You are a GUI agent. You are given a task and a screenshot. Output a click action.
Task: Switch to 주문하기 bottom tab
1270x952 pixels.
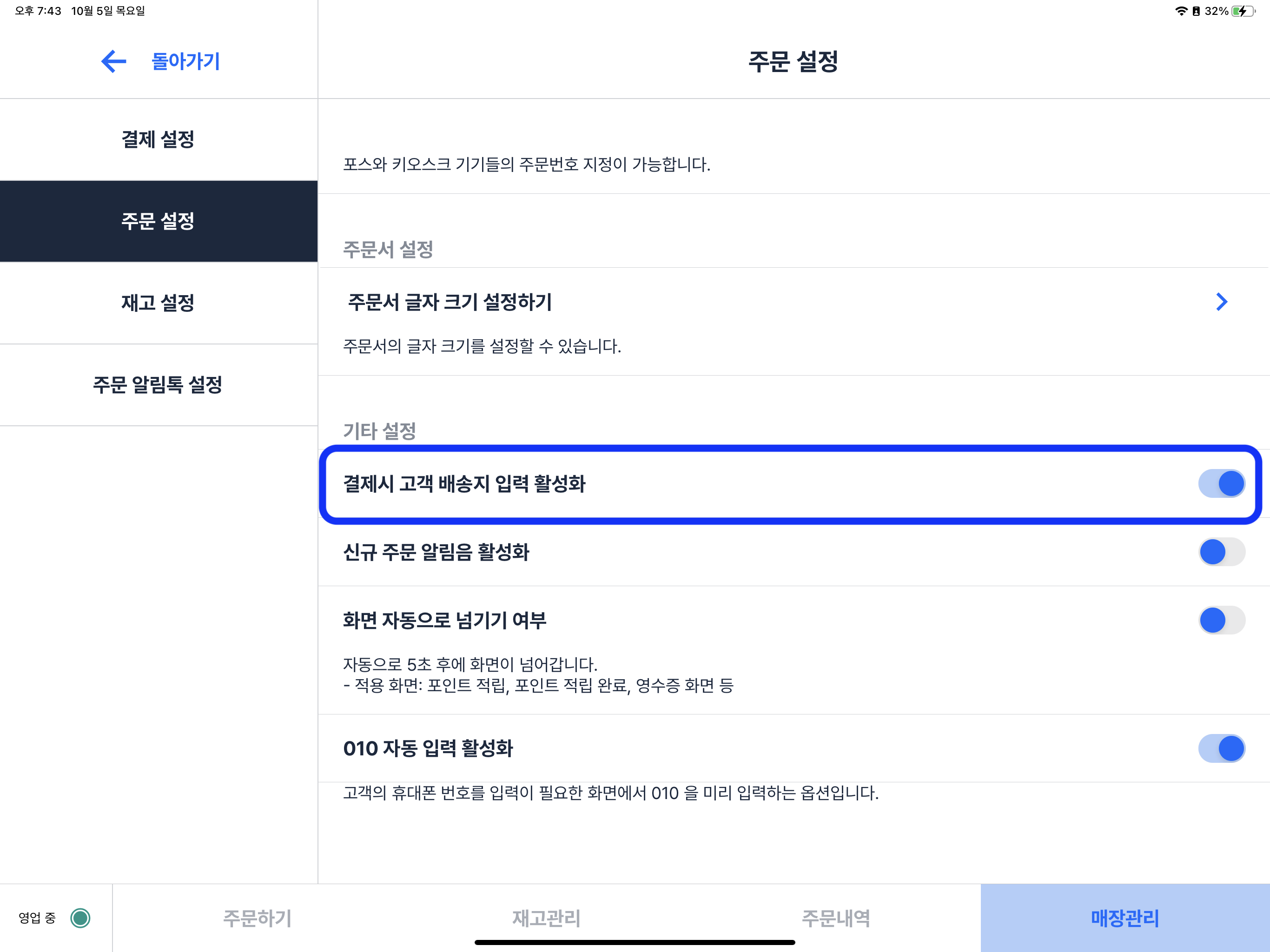tap(257, 918)
